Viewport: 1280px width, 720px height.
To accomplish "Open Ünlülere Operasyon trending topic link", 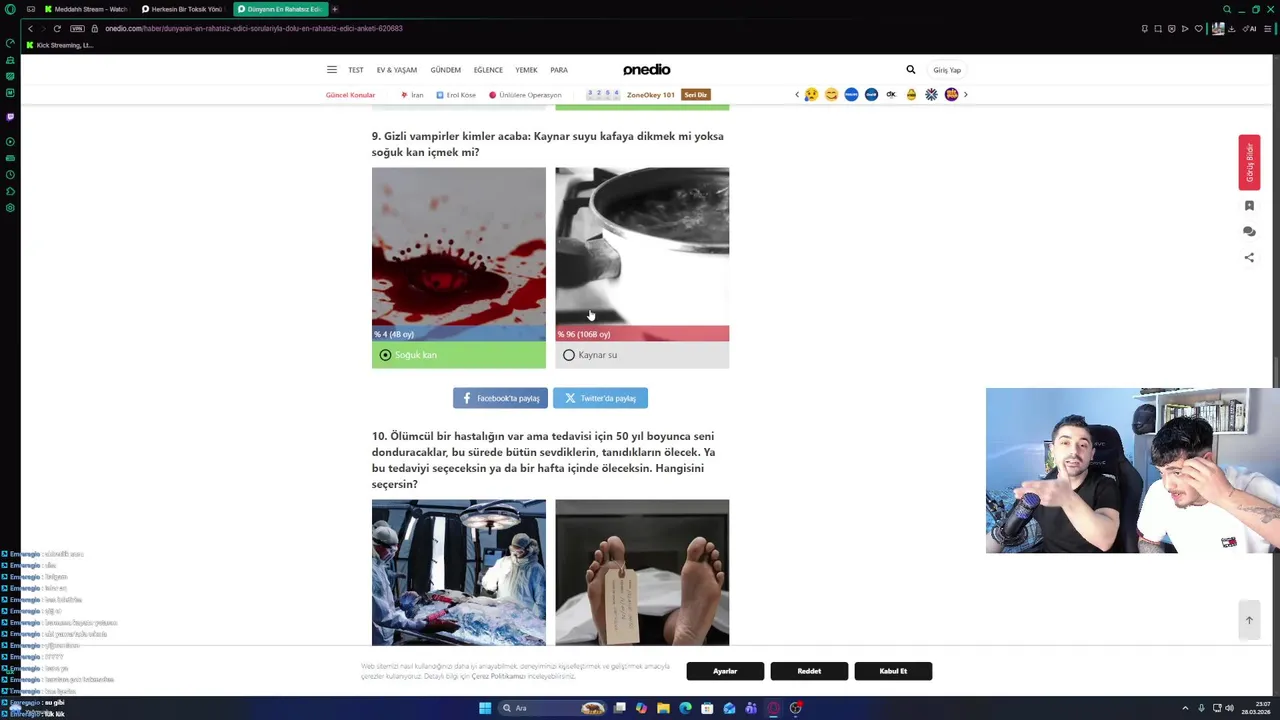I will click(x=526, y=95).
